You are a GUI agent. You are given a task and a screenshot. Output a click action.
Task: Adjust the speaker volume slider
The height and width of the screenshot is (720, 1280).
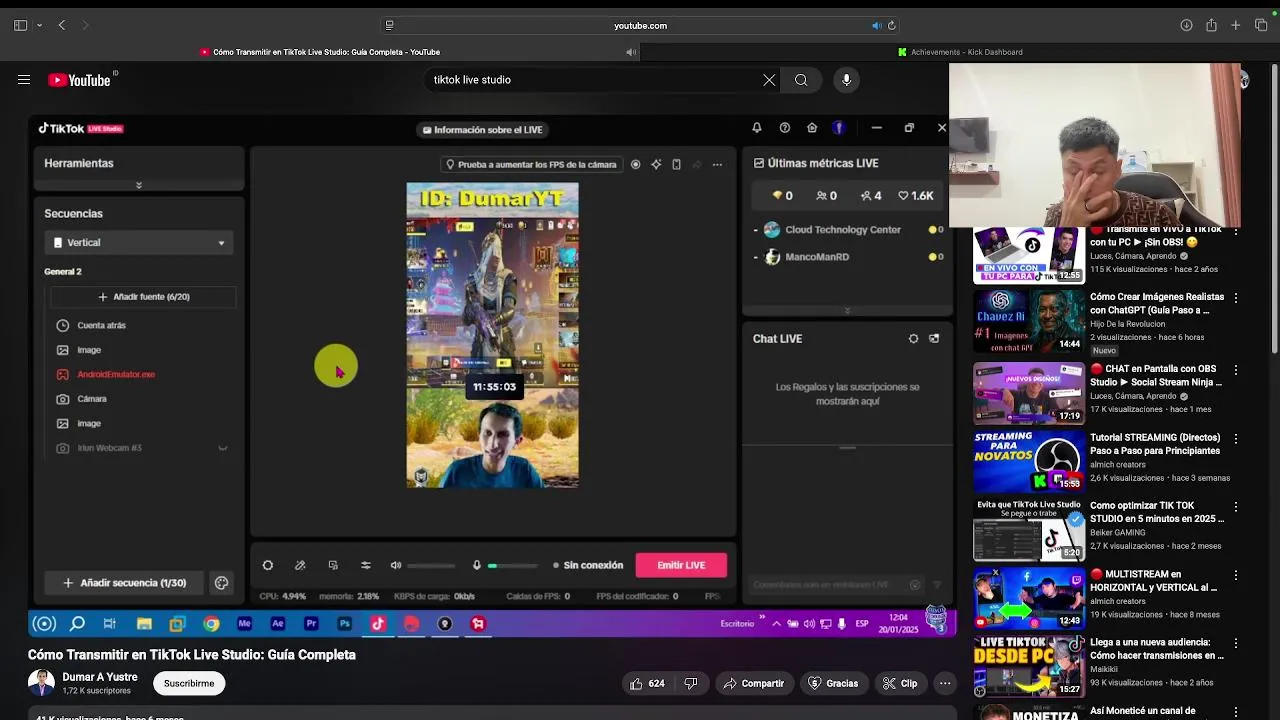coord(431,566)
